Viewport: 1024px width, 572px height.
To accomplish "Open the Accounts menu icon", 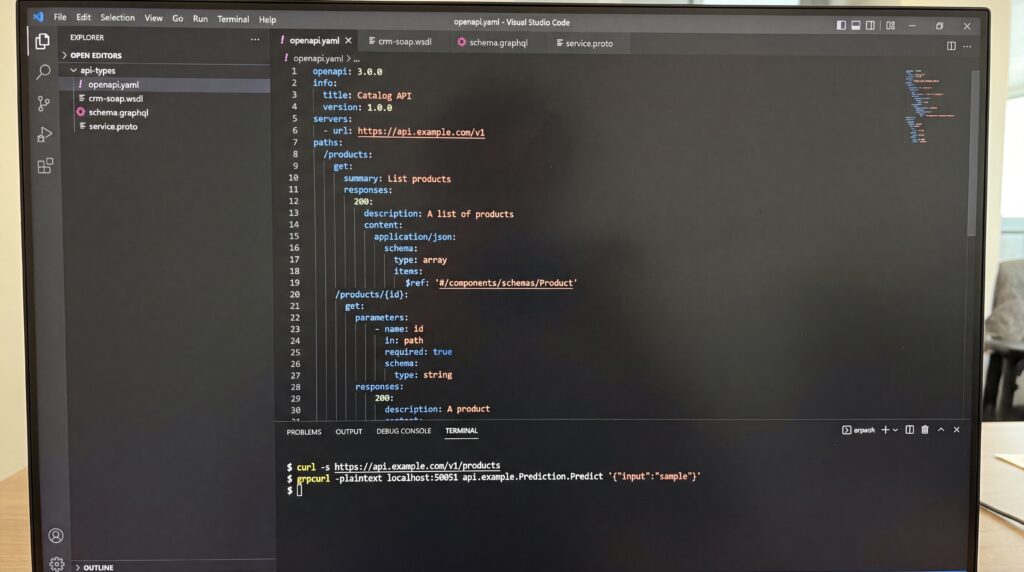I will tap(56, 535).
